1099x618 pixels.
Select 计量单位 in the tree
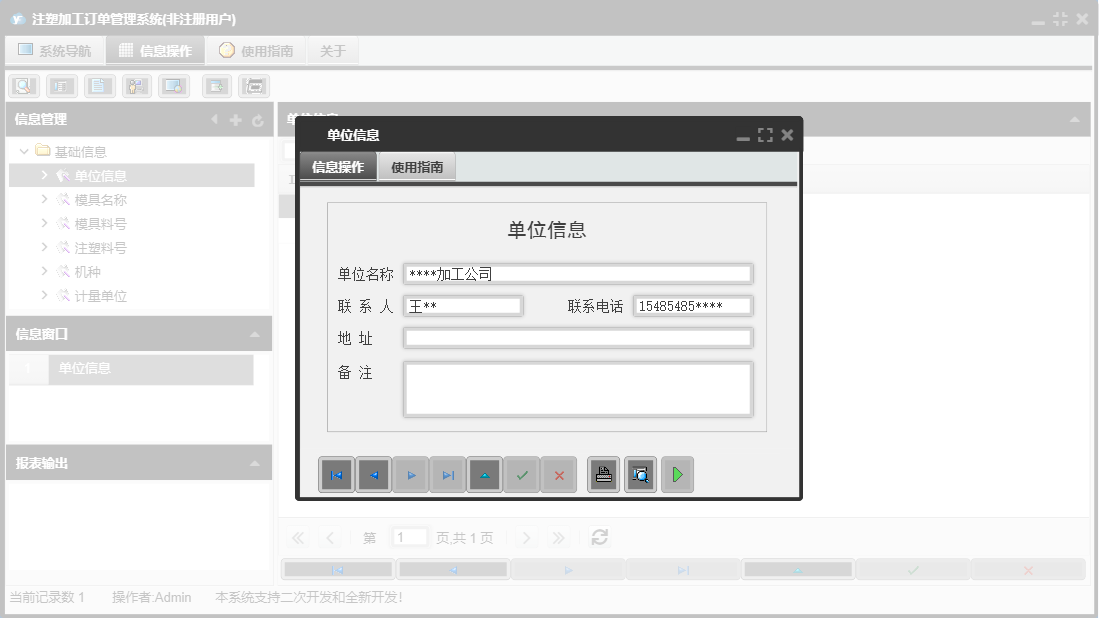click(101, 296)
